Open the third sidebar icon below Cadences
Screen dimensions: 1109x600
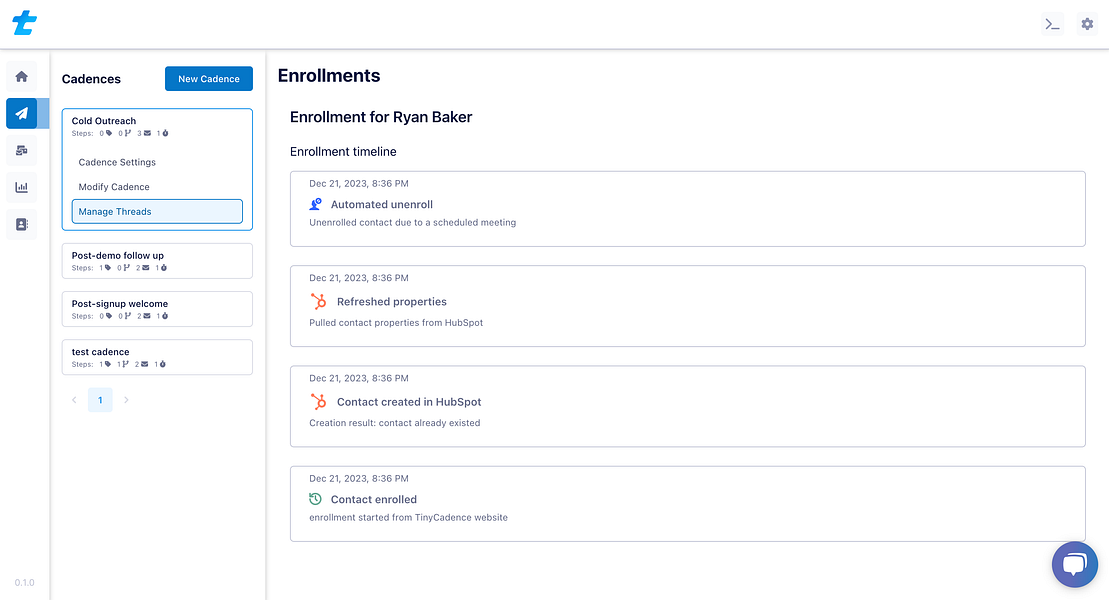click(21, 150)
